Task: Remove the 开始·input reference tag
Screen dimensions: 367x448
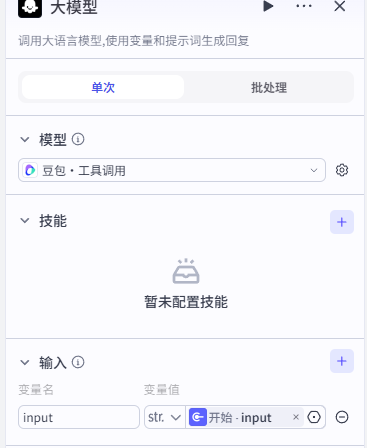Action: (296, 417)
